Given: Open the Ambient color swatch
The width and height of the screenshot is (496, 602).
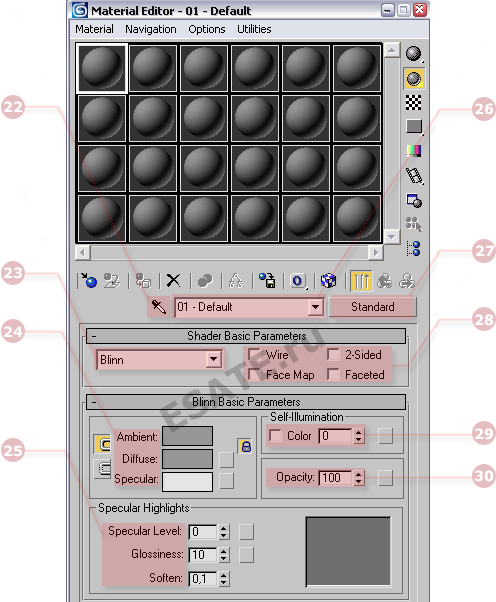Looking at the screenshot, I should click(x=187, y=436).
